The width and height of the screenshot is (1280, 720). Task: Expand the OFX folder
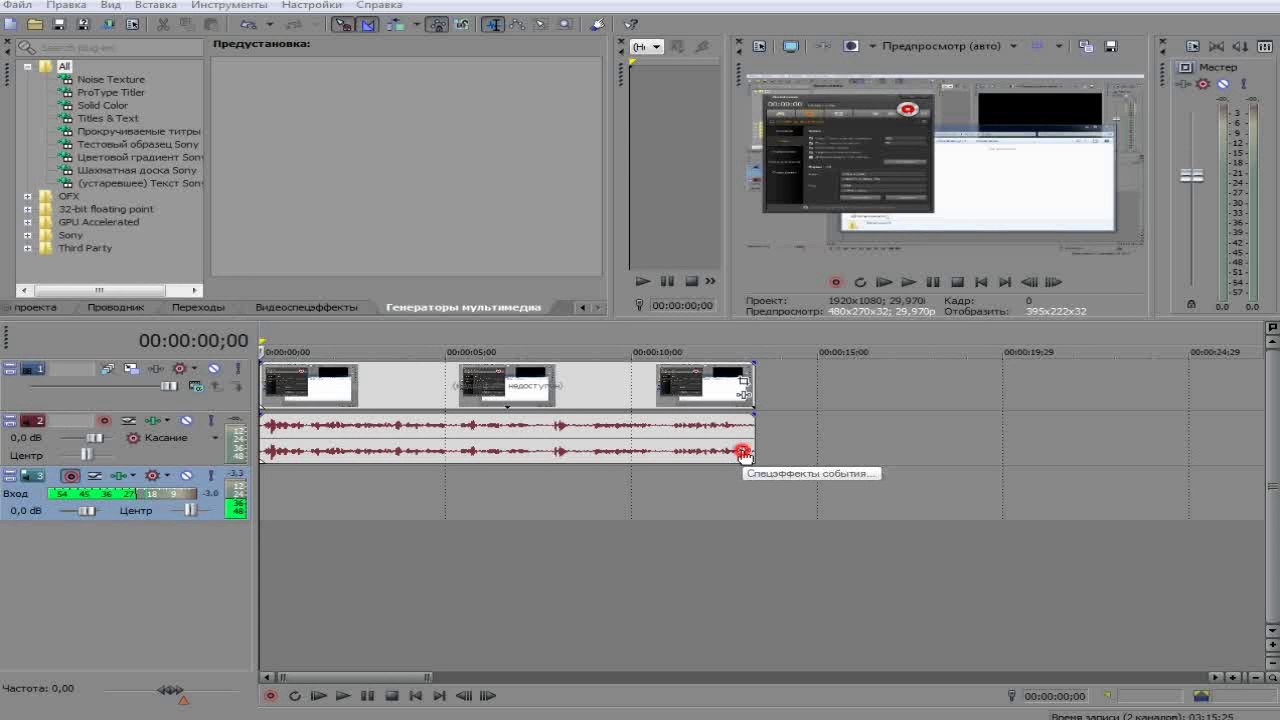[28, 196]
